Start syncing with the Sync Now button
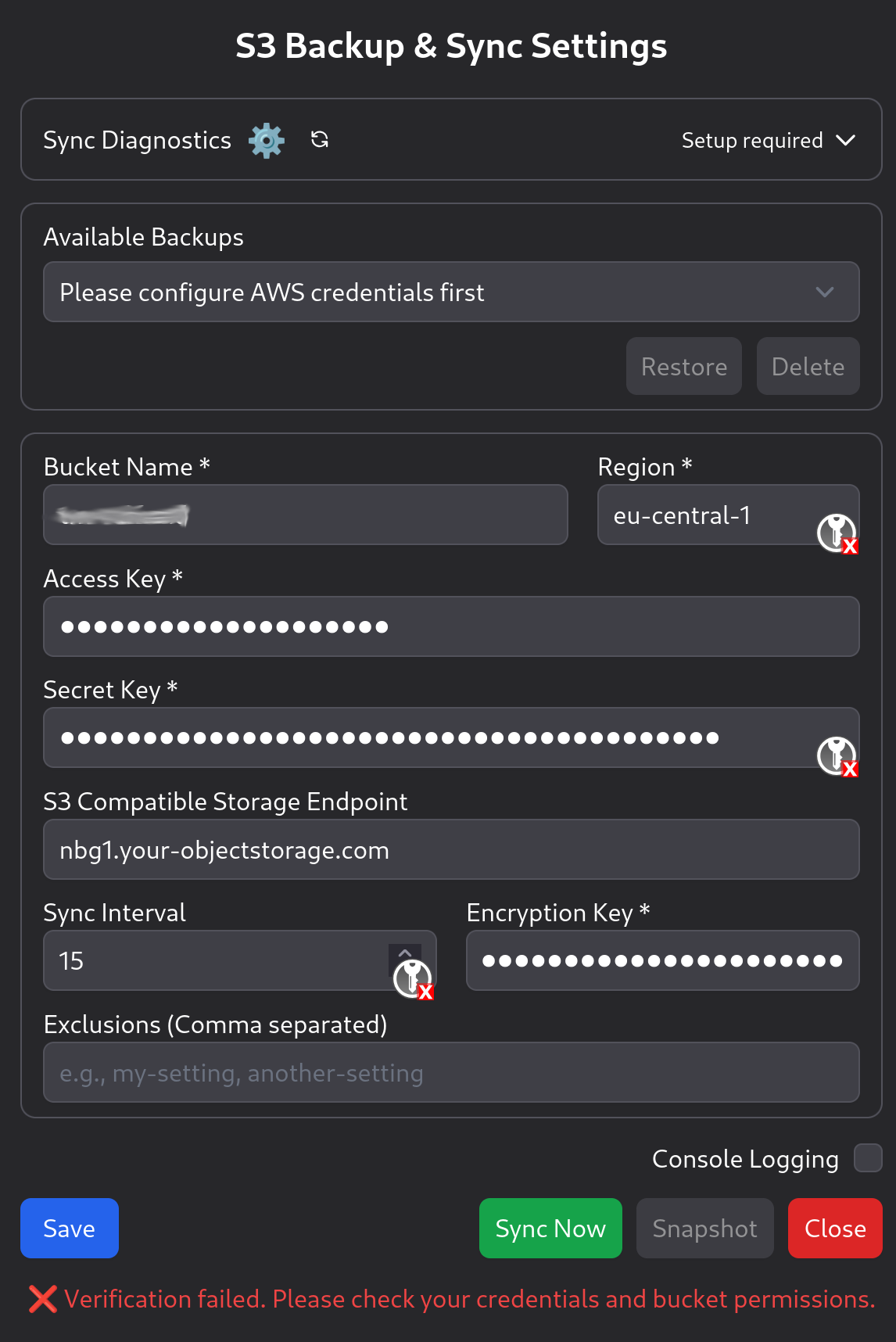Viewport: 896px width, 1342px height. [x=550, y=1229]
